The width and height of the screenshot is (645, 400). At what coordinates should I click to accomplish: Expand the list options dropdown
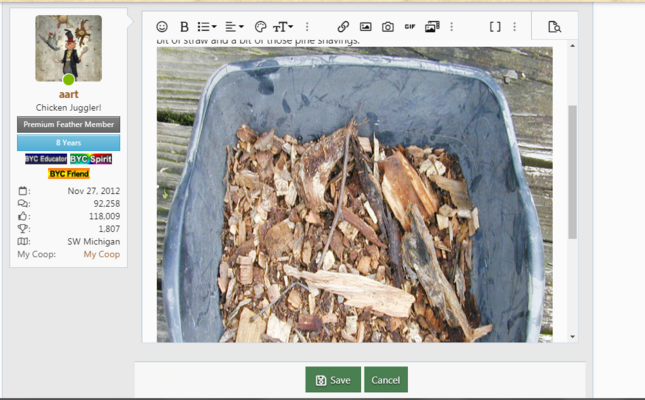pos(207,27)
